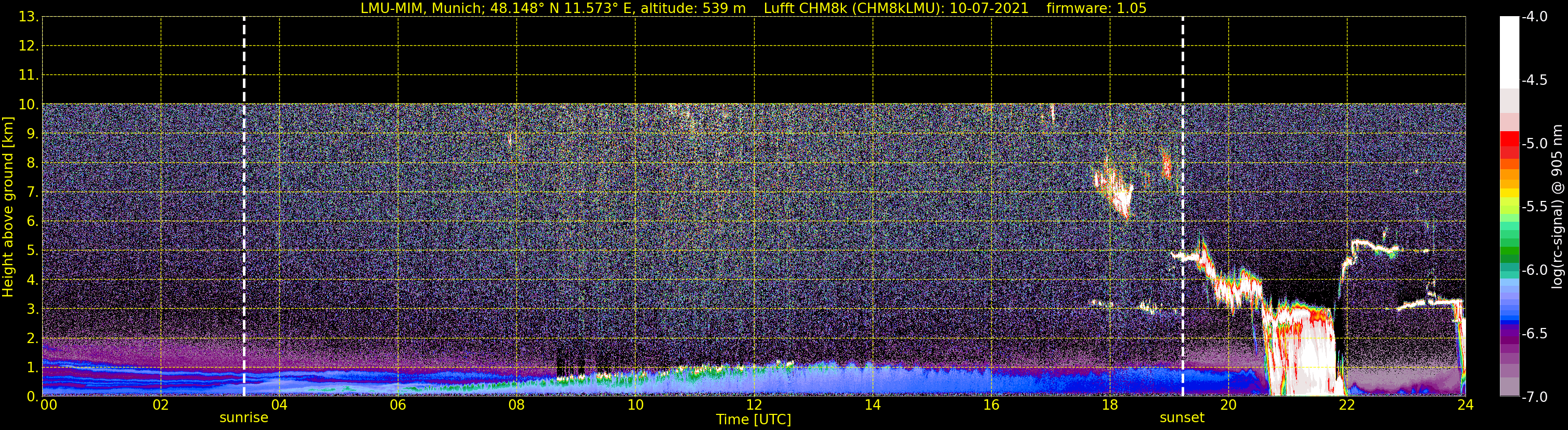Click the purple colorbar segment near -6.5
Image resolution: width=1568 pixels, height=430 pixels.
[1510, 334]
